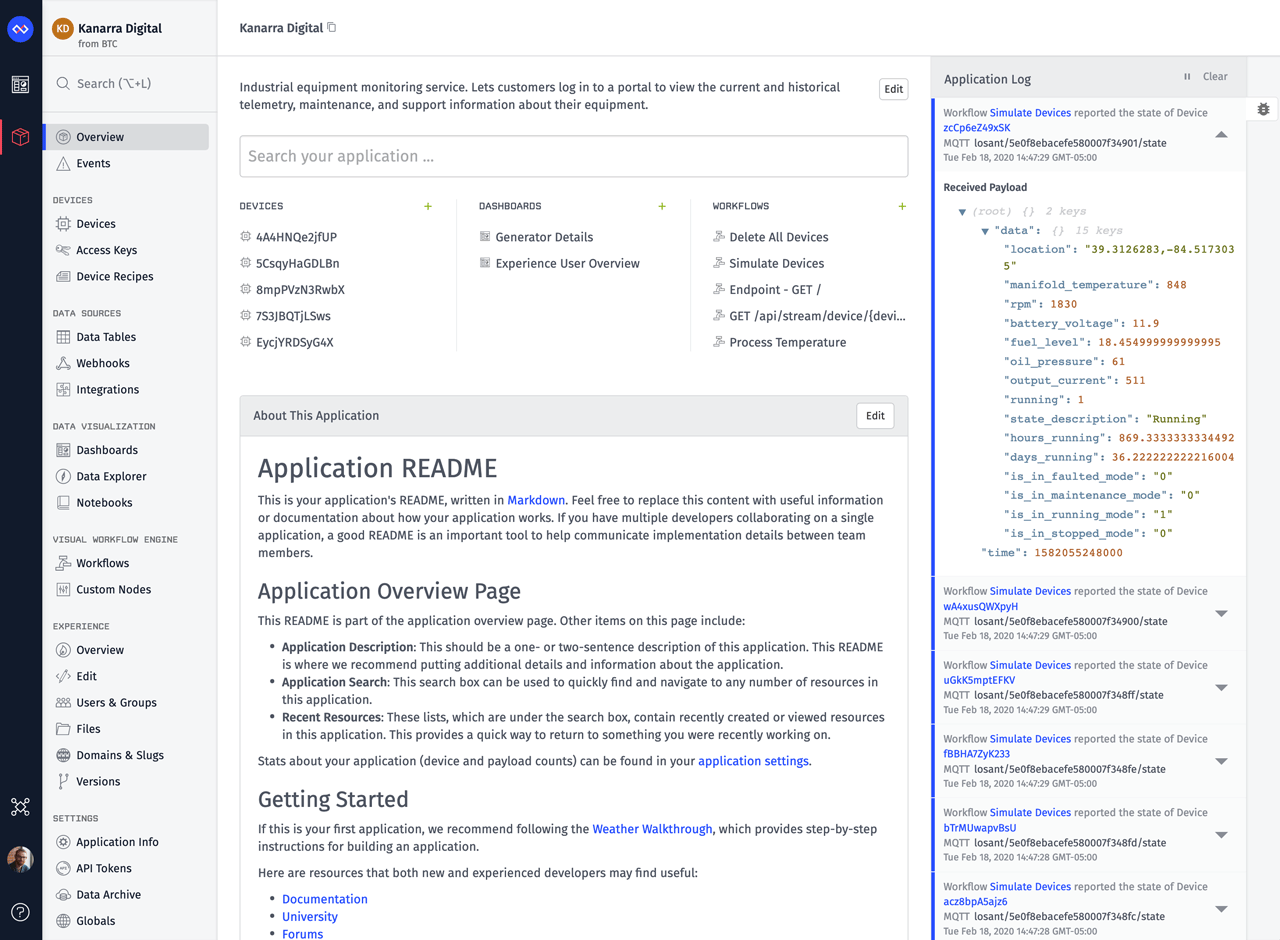Collapse the data node in the payload tree
Image resolution: width=1280 pixels, height=940 pixels.
(x=985, y=230)
